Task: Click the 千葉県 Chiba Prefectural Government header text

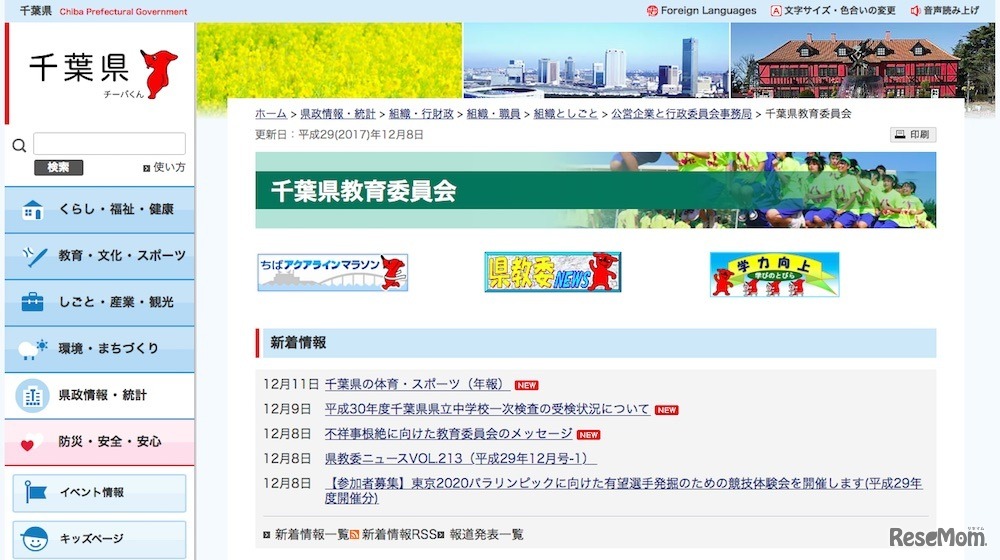Action: [x=103, y=11]
